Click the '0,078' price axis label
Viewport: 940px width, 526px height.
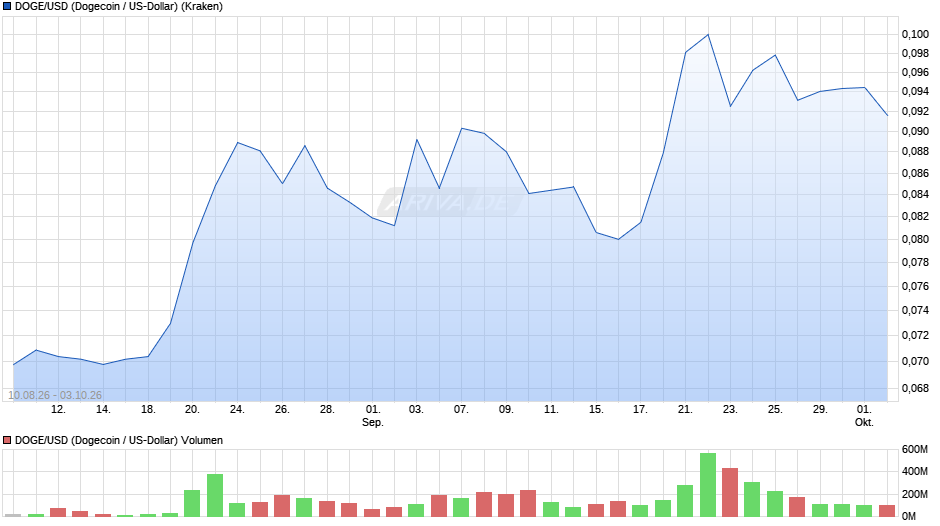click(x=915, y=262)
